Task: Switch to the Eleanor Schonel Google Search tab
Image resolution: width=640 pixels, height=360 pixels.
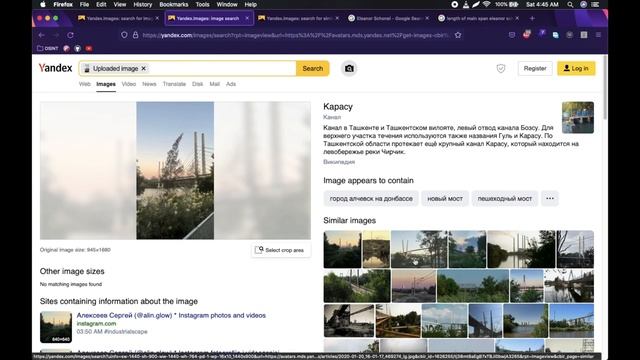Action: [x=388, y=18]
